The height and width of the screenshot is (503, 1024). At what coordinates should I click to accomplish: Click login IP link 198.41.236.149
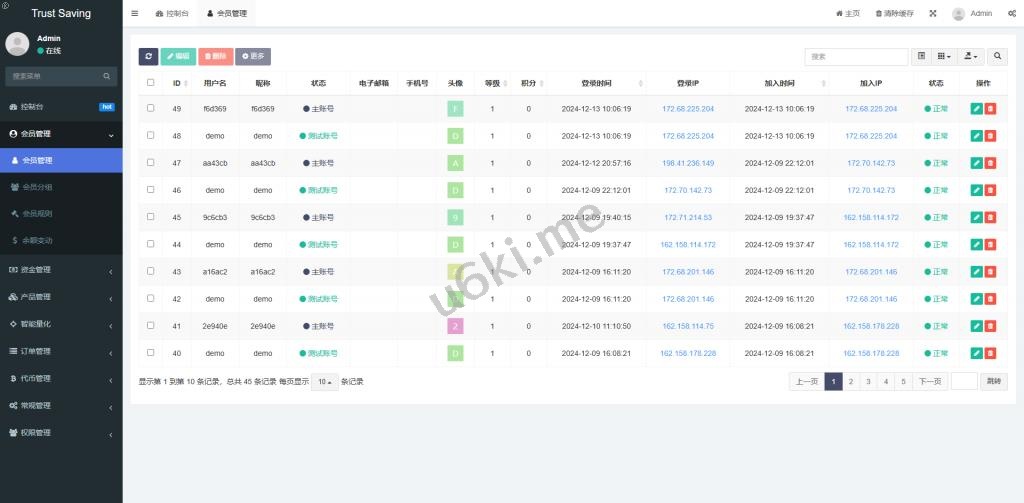coord(688,163)
